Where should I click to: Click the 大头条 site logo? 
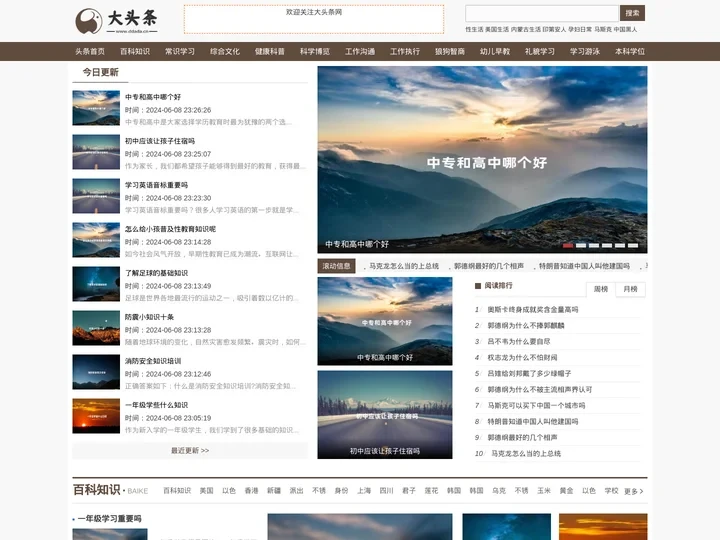[117, 21]
